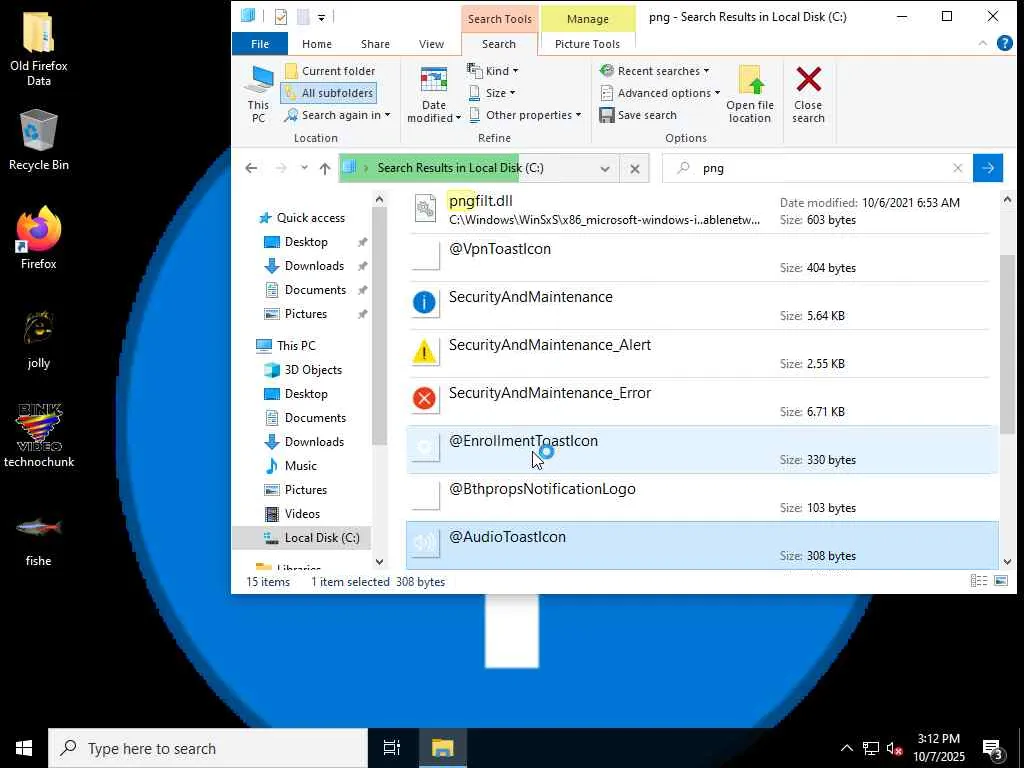Switch to large thumbnails view icon
This screenshot has height=768, width=1024.
pos(1000,581)
